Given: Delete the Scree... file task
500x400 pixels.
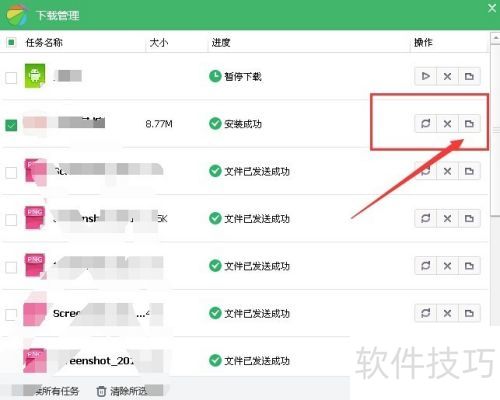Looking at the screenshot, I should (x=447, y=313).
